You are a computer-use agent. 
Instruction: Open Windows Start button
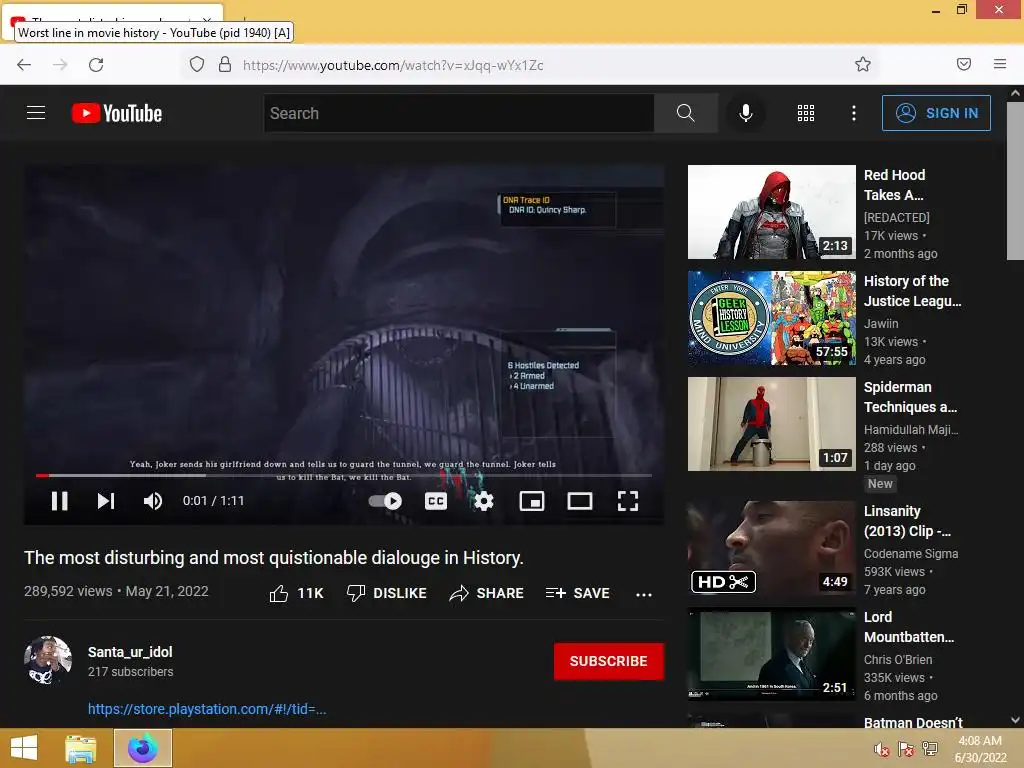pyautogui.click(x=24, y=748)
